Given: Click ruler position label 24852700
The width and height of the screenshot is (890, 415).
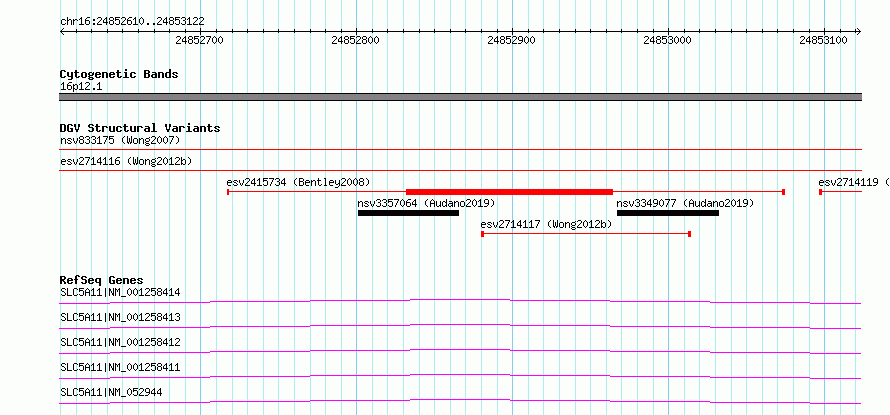Looking at the screenshot, I should pyautogui.click(x=199, y=40).
